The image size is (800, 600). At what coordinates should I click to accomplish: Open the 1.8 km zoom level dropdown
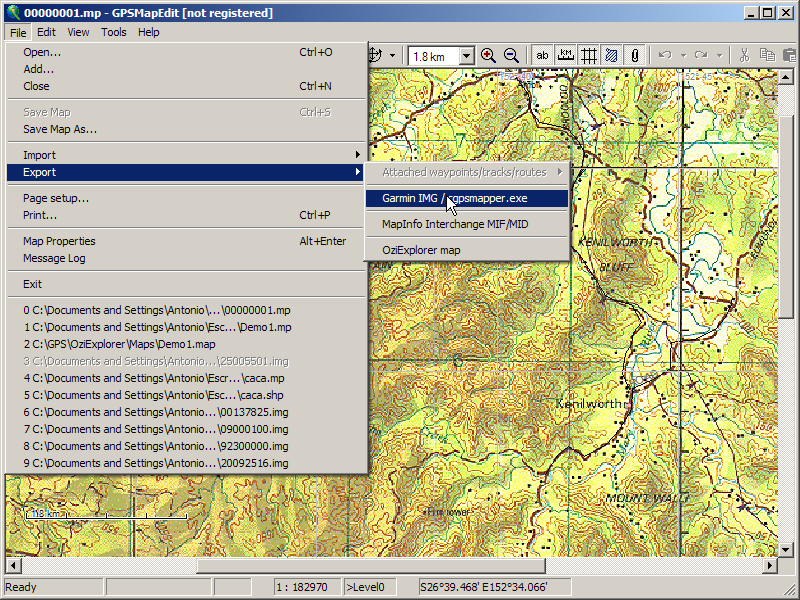point(466,57)
